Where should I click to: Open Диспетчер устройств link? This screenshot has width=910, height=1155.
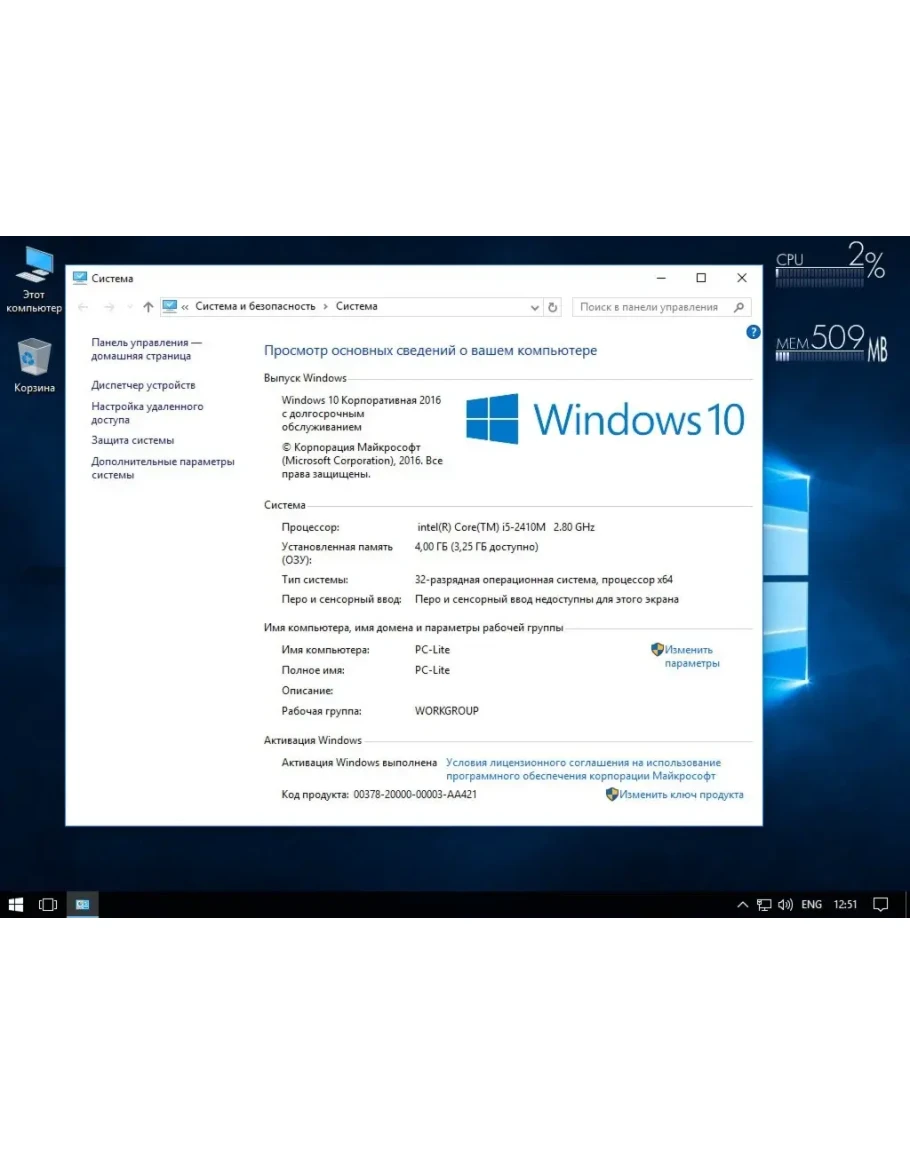pos(143,385)
